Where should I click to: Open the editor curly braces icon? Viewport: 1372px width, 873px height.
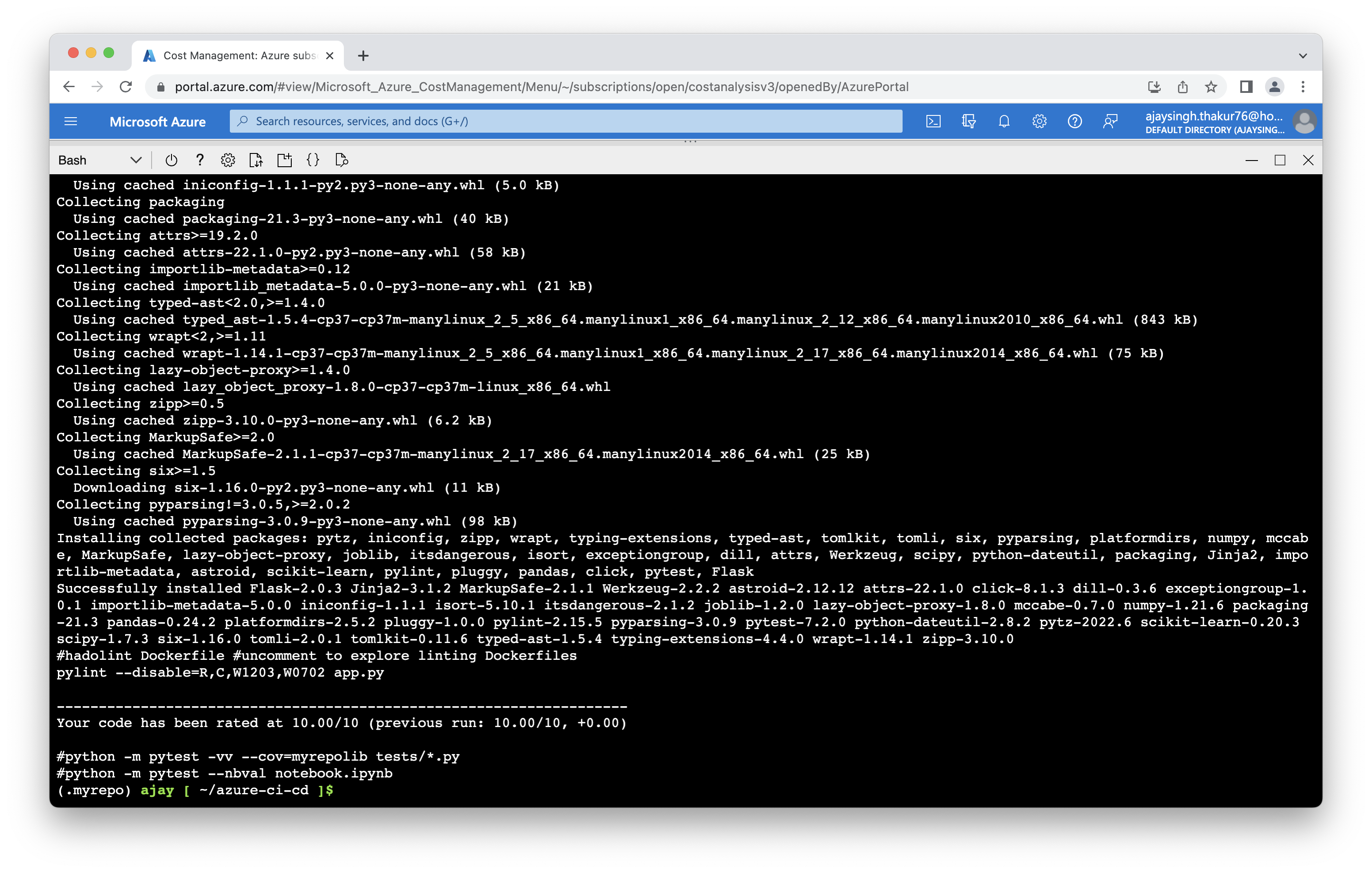point(313,160)
